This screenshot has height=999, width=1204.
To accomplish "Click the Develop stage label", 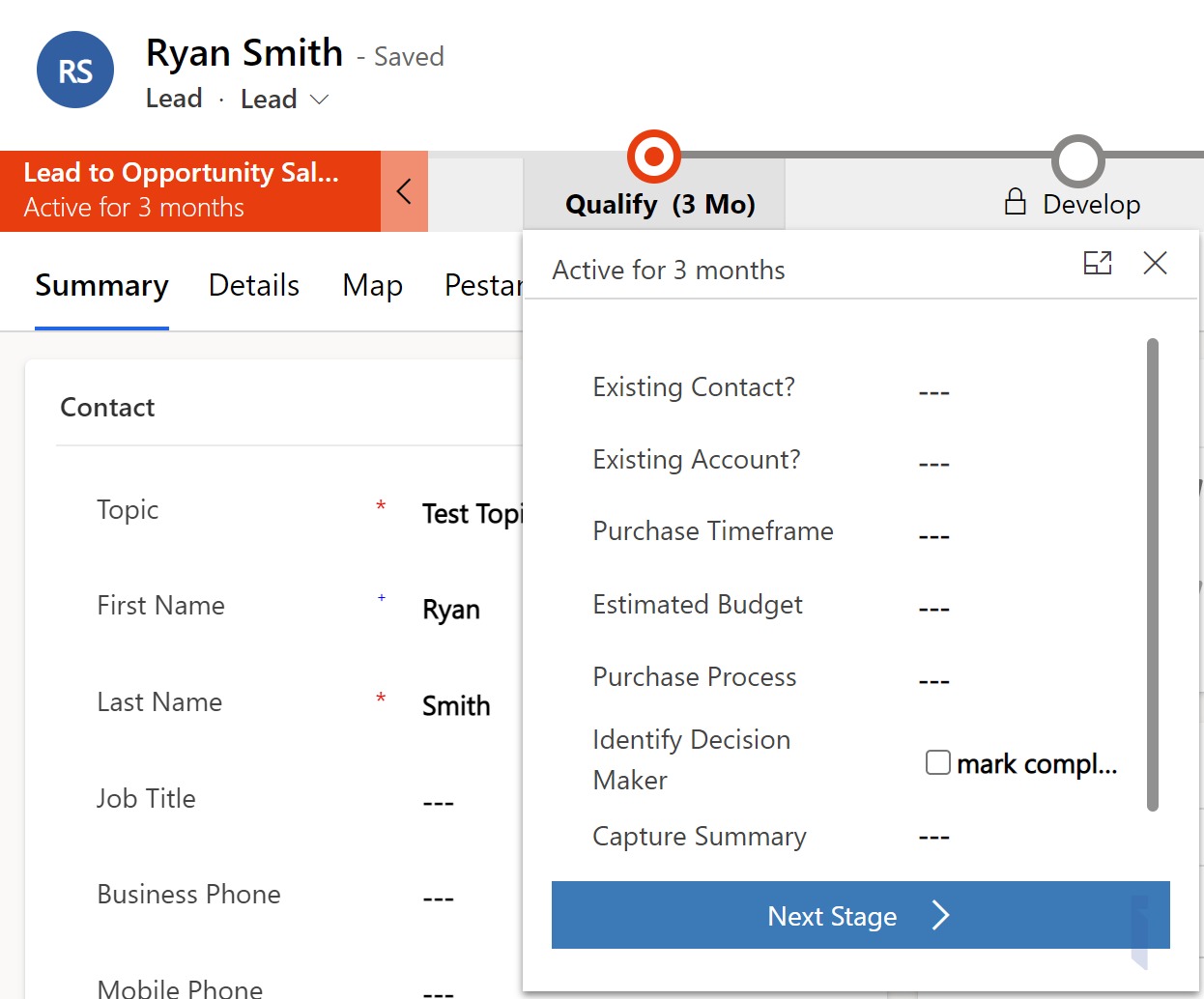I will pyautogui.click(x=1092, y=205).
